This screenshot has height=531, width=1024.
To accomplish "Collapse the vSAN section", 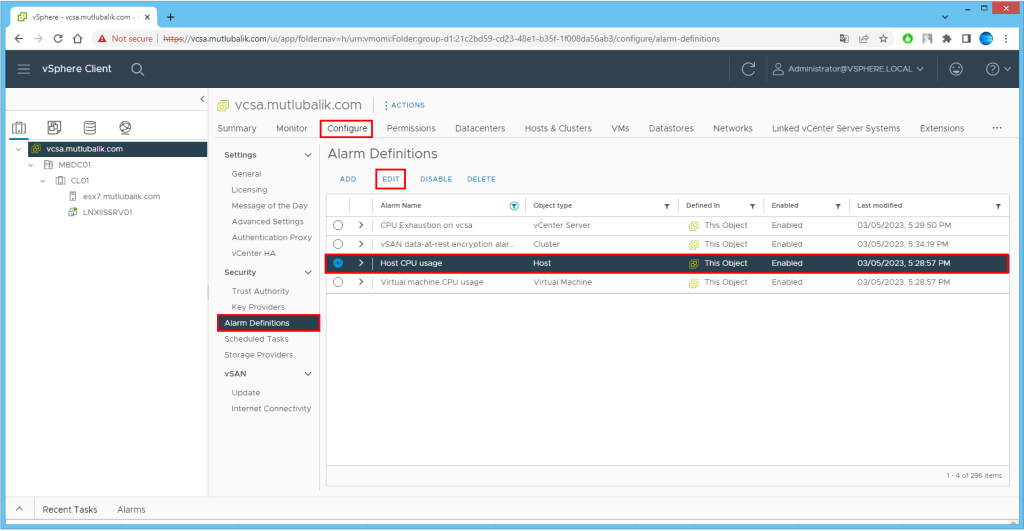I will pos(308,374).
